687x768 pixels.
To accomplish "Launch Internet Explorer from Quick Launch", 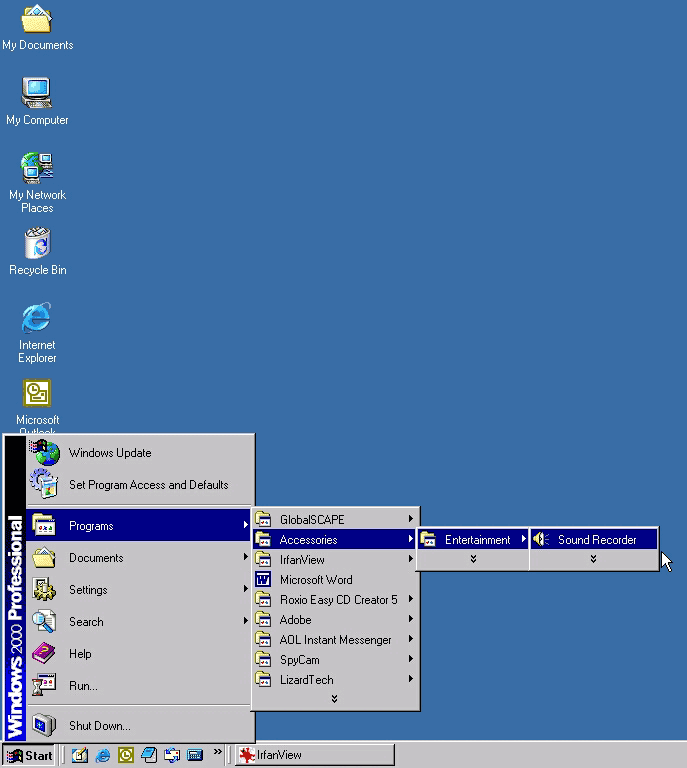I will (x=103, y=755).
